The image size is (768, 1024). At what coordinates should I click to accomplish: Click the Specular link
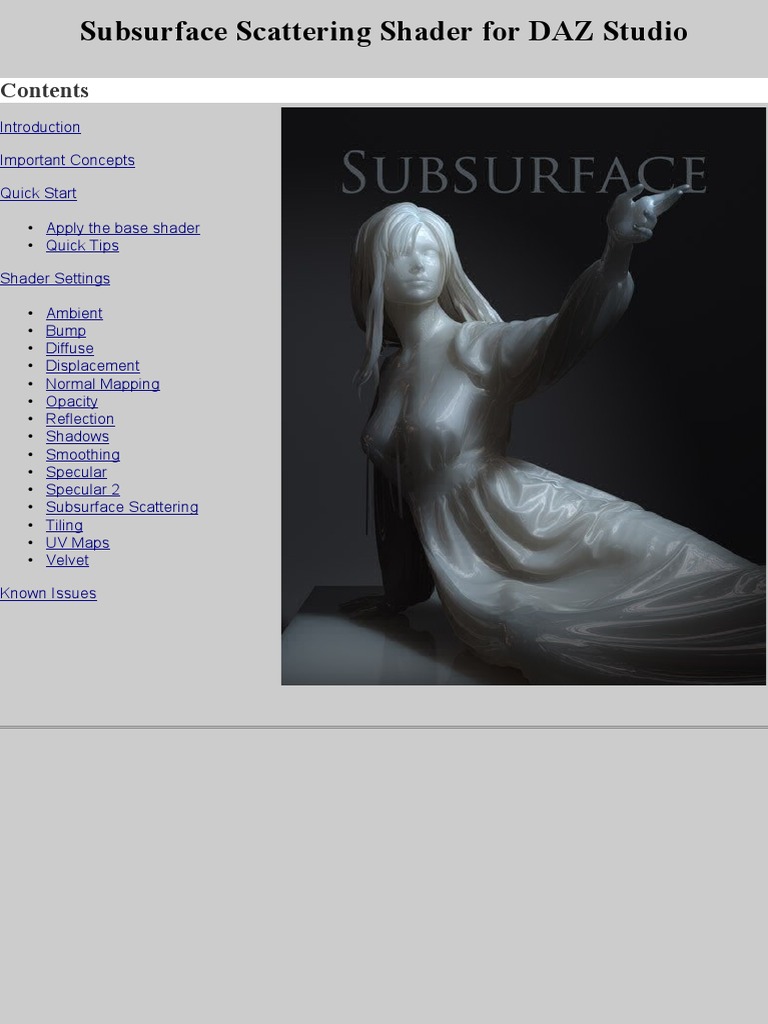[76, 472]
